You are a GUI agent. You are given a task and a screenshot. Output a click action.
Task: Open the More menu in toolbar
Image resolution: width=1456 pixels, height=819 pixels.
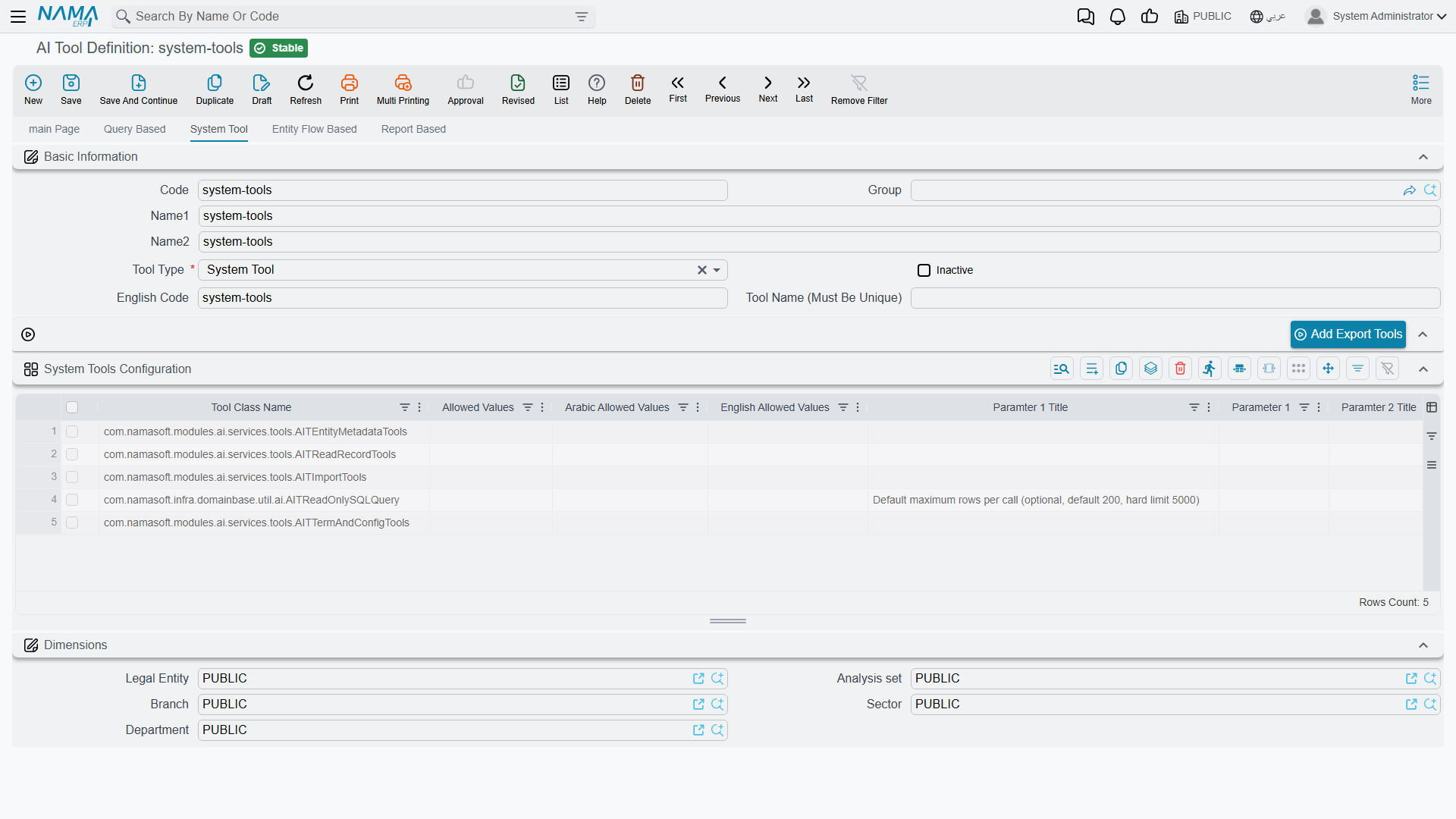(1421, 89)
